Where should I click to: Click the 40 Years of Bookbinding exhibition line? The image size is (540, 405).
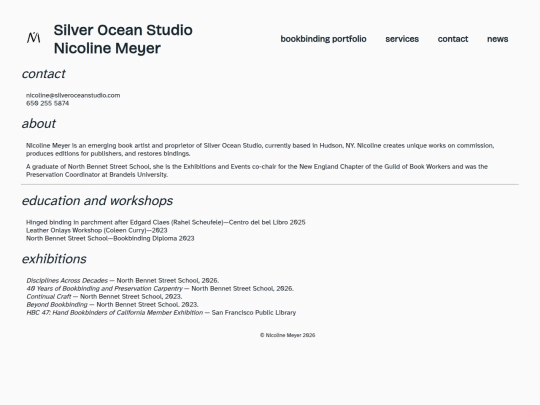[160, 289]
